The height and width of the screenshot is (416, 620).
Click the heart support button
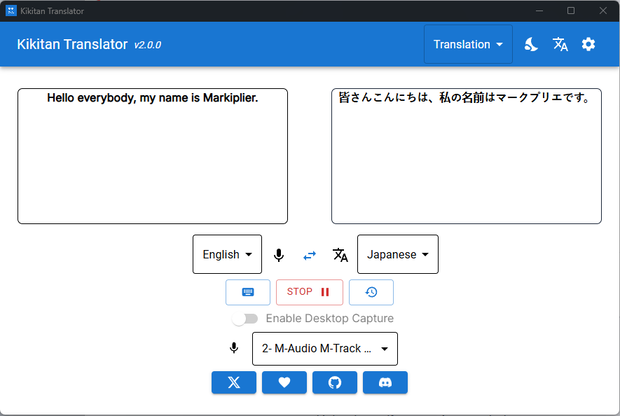tap(284, 382)
